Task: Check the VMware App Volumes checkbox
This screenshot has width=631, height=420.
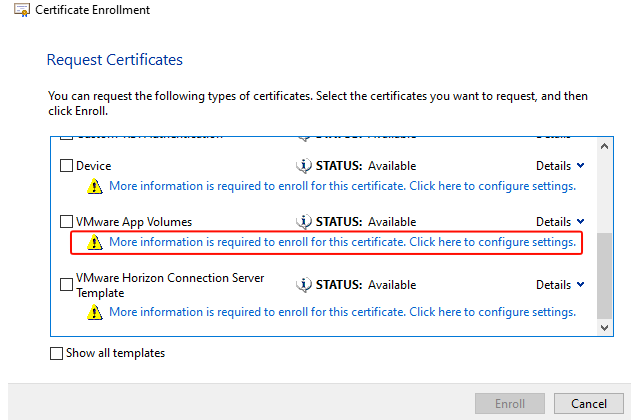Action: pos(66,221)
